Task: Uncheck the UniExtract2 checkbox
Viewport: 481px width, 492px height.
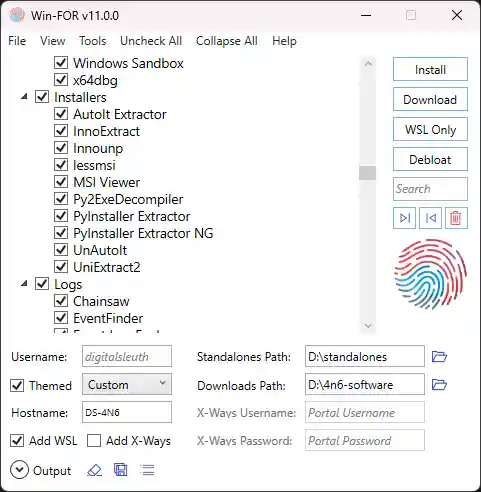Action: tap(61, 267)
